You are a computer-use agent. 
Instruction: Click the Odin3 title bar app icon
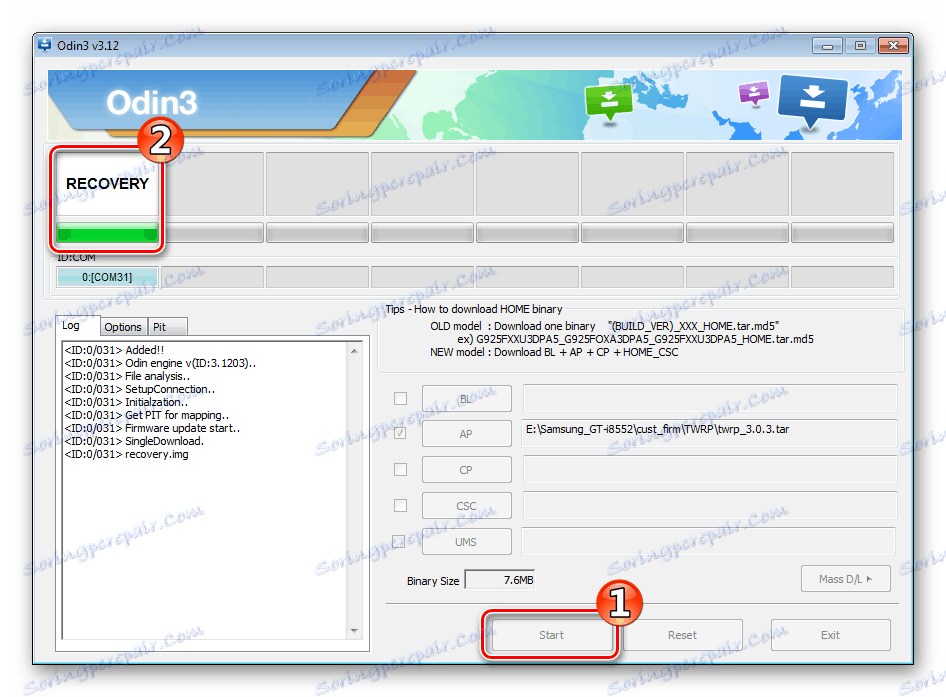click(45, 45)
